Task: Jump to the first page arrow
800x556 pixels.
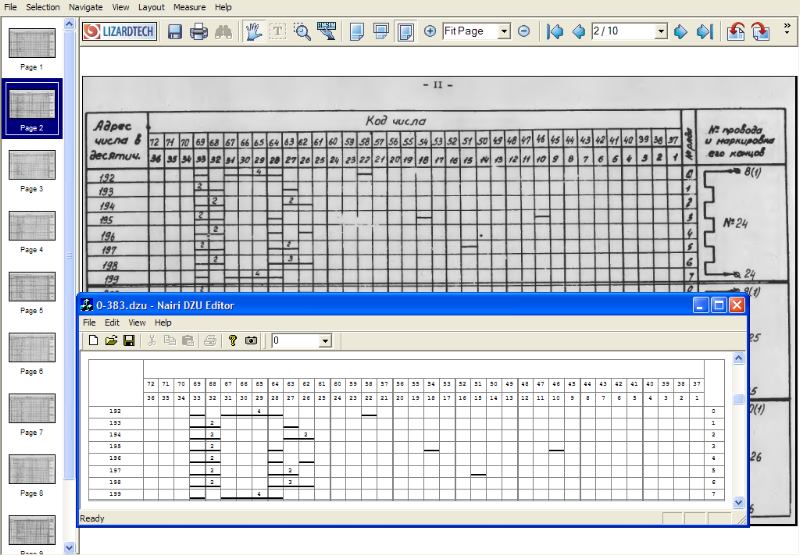Action: click(x=556, y=31)
